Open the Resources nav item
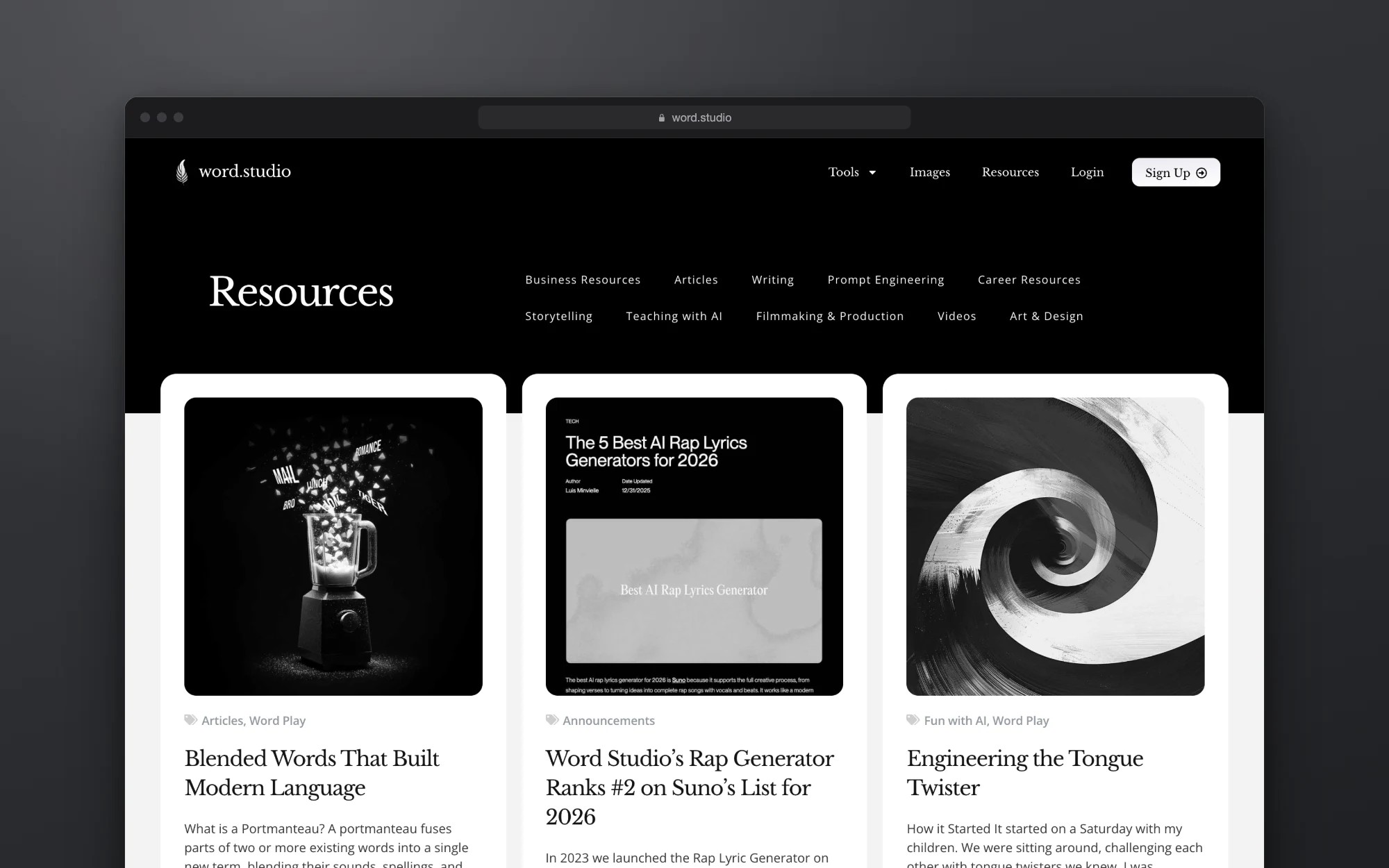The height and width of the screenshot is (868, 1389). (1010, 172)
